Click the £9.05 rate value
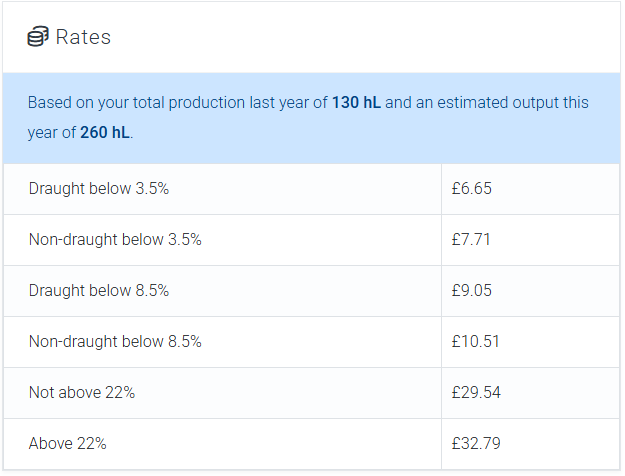The height and width of the screenshot is (476, 625). (x=472, y=291)
